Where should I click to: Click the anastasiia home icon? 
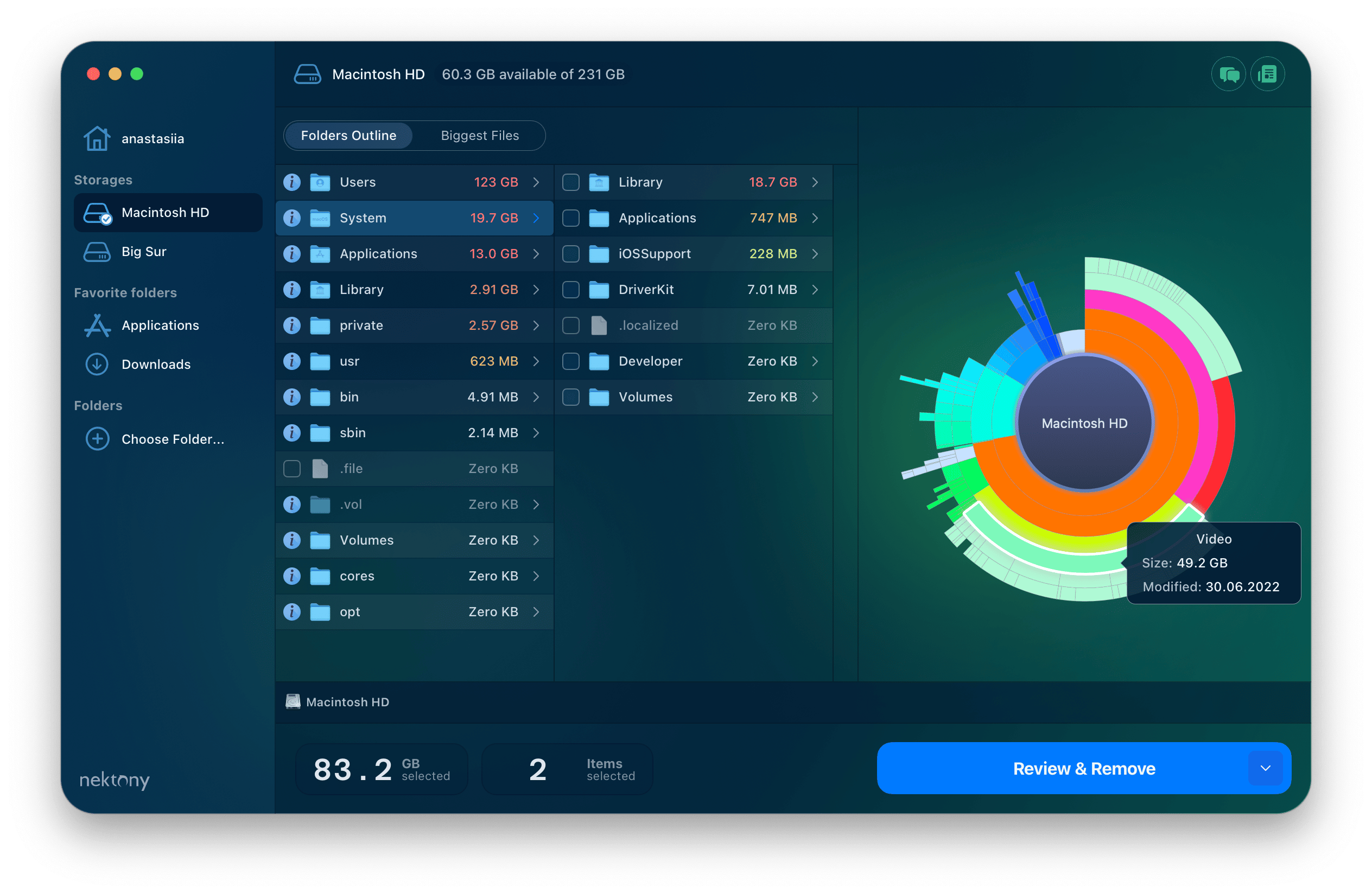97,139
